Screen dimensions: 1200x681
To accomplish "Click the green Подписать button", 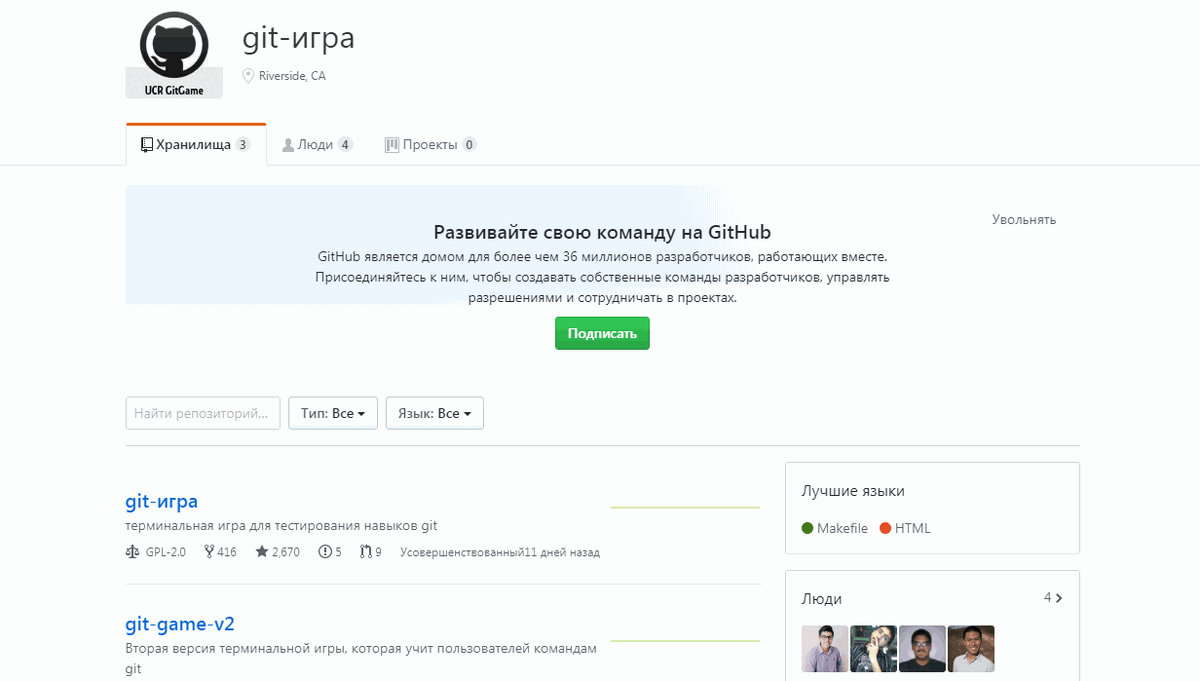I will click(602, 334).
